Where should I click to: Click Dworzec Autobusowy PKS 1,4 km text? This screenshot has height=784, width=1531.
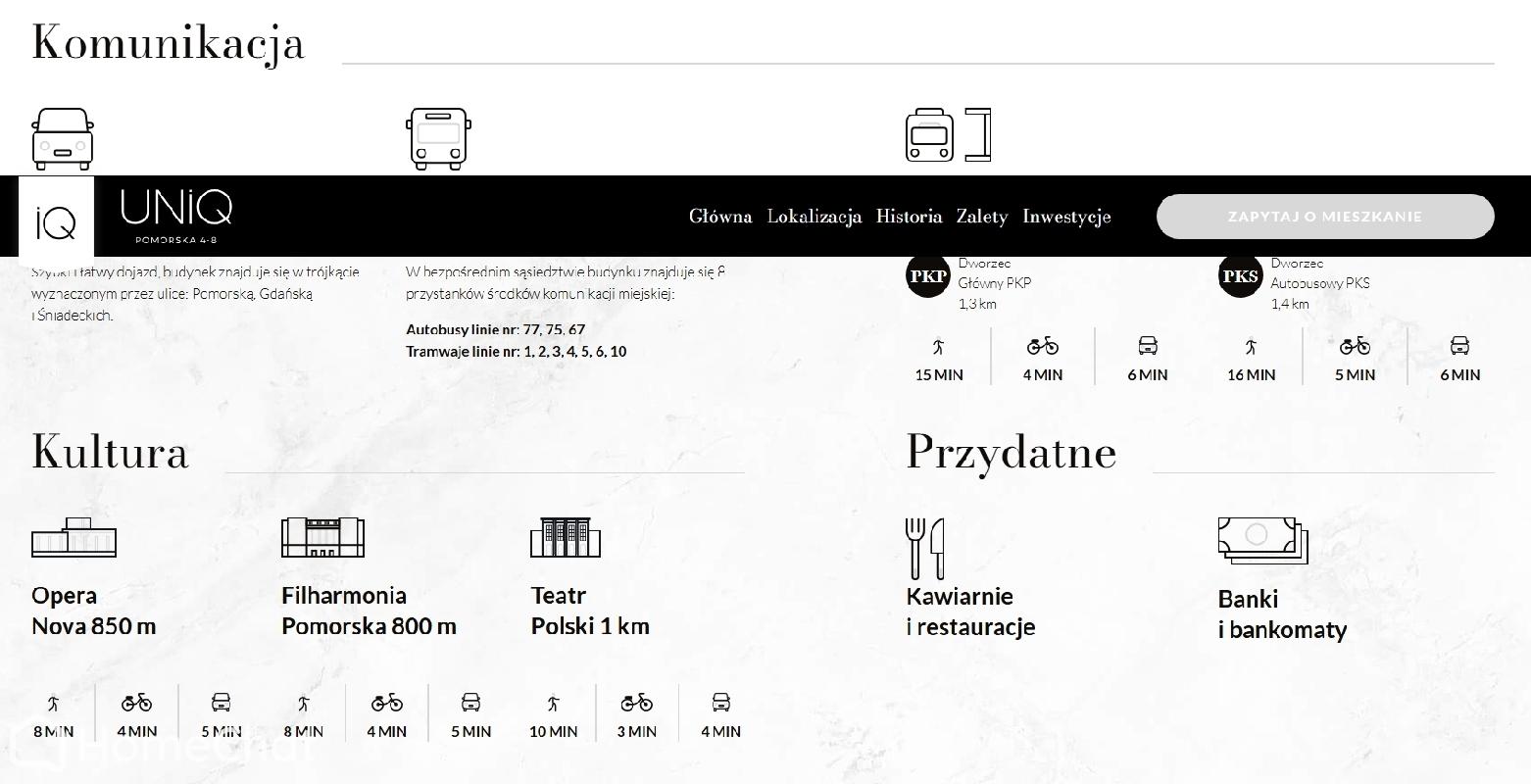pos(1320,283)
